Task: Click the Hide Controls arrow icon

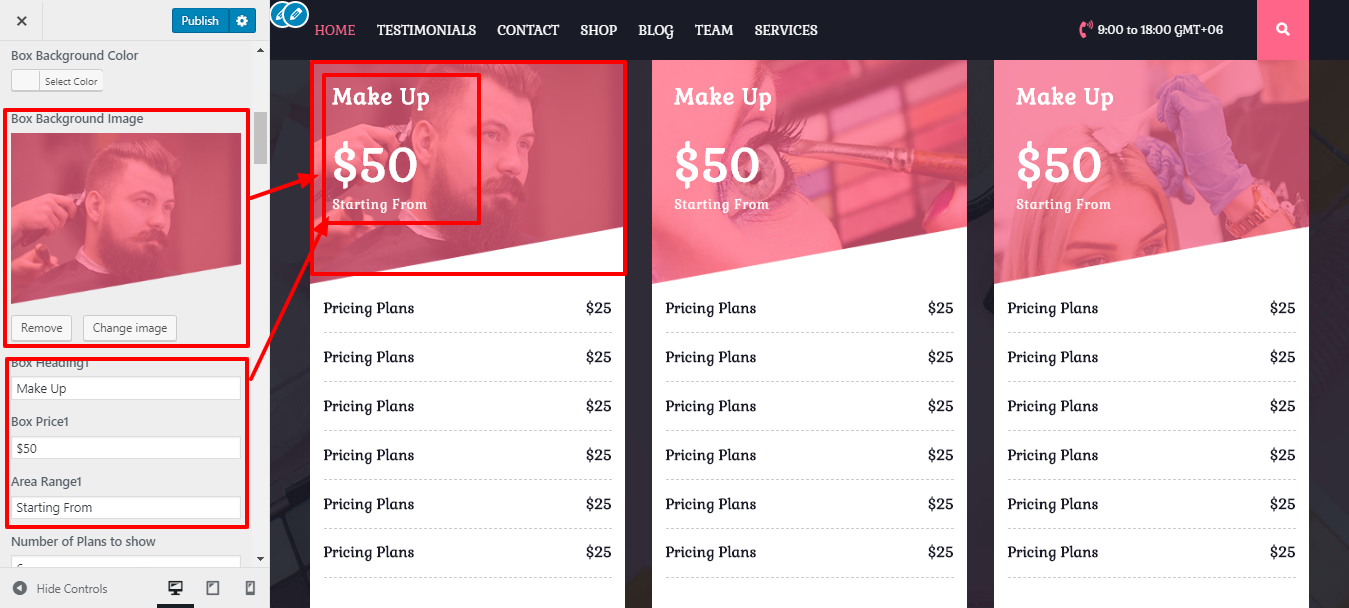Action: point(20,588)
